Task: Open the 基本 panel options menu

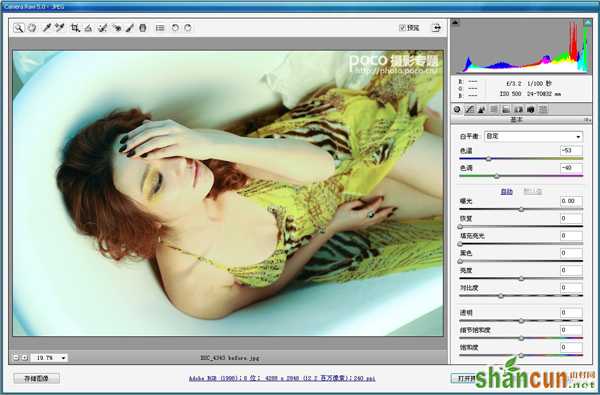Action: [x=587, y=120]
